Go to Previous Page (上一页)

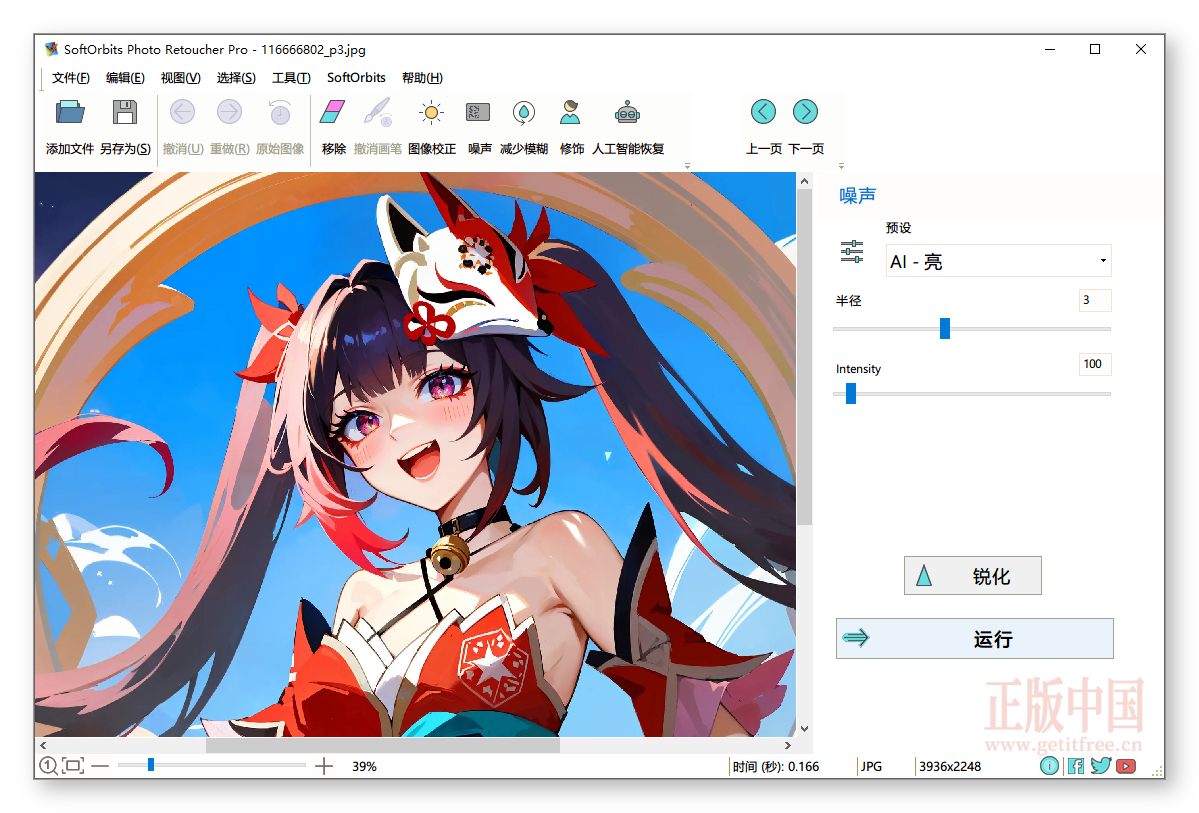pyautogui.click(x=763, y=112)
